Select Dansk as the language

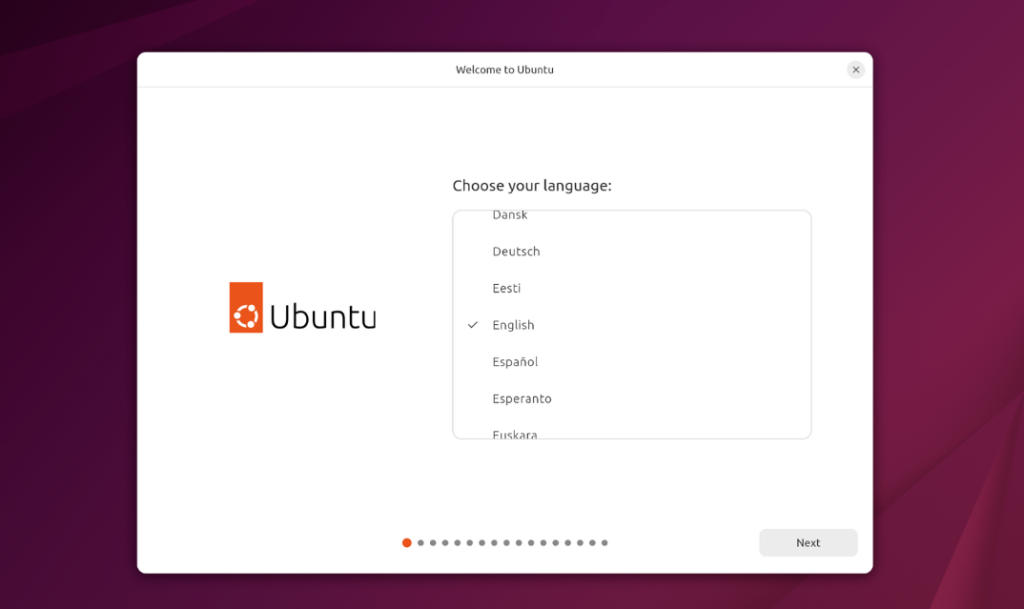pos(510,217)
